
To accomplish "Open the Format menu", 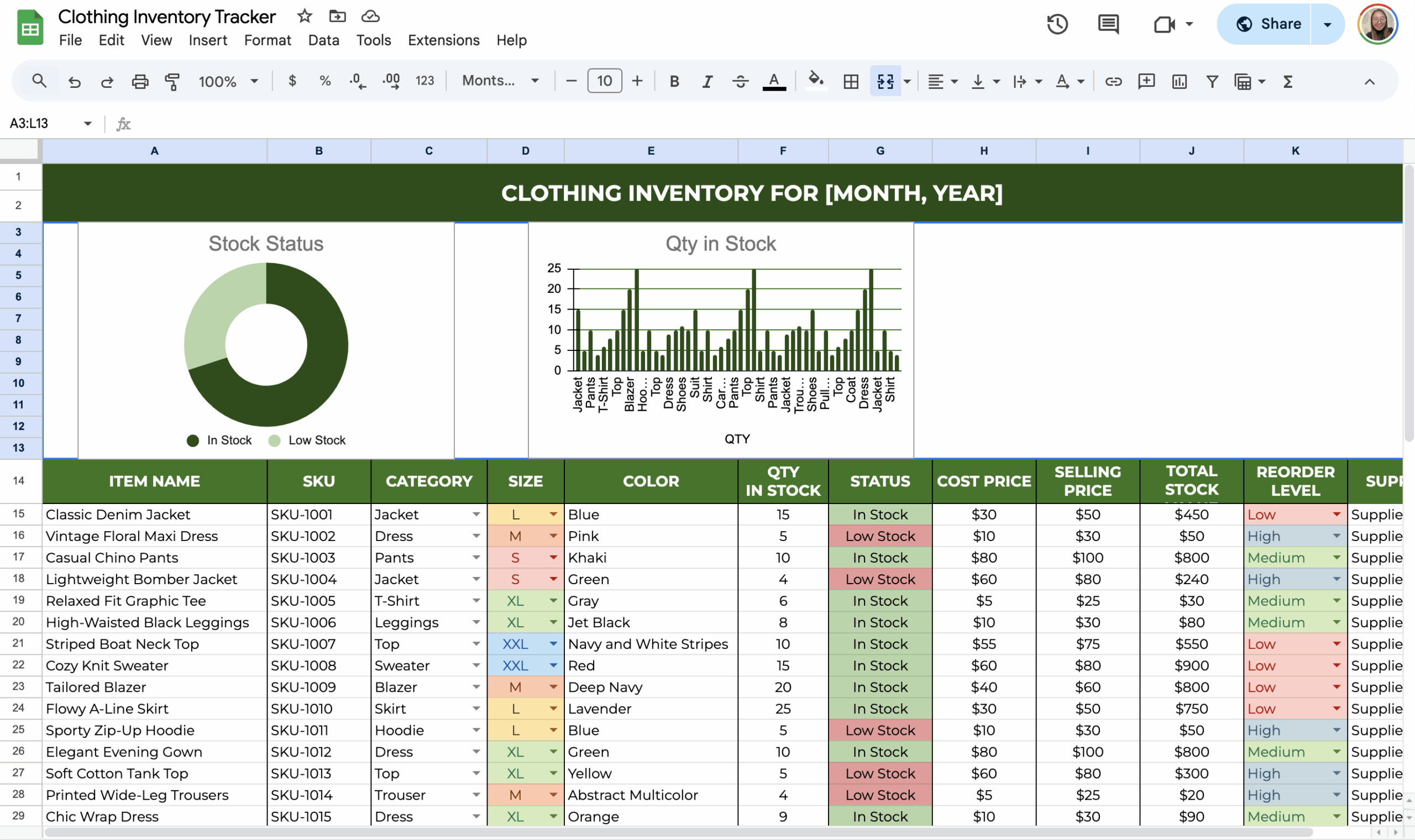I will (x=267, y=40).
